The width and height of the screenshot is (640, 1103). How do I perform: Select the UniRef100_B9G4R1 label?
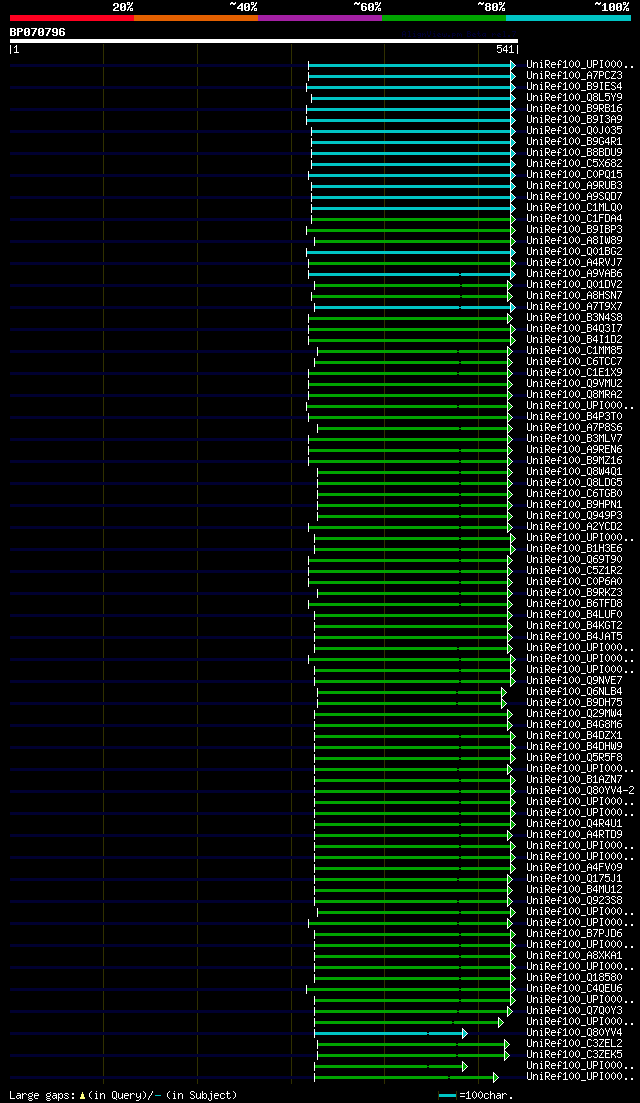click(x=574, y=141)
